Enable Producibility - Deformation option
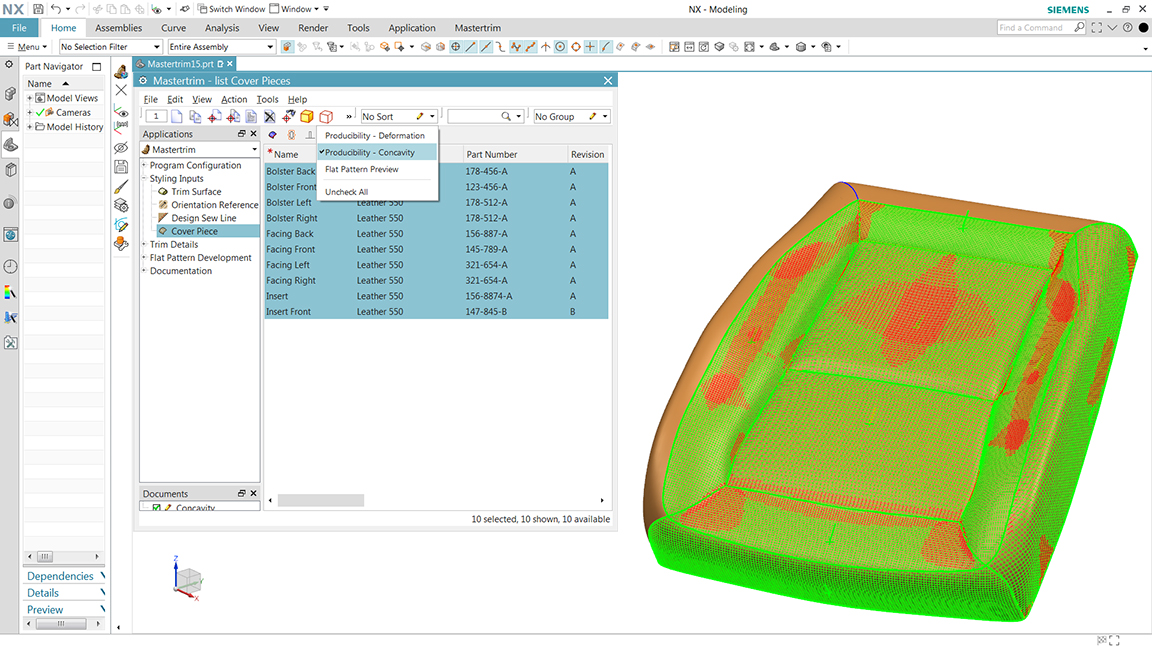The image size is (1152, 647). point(374,136)
